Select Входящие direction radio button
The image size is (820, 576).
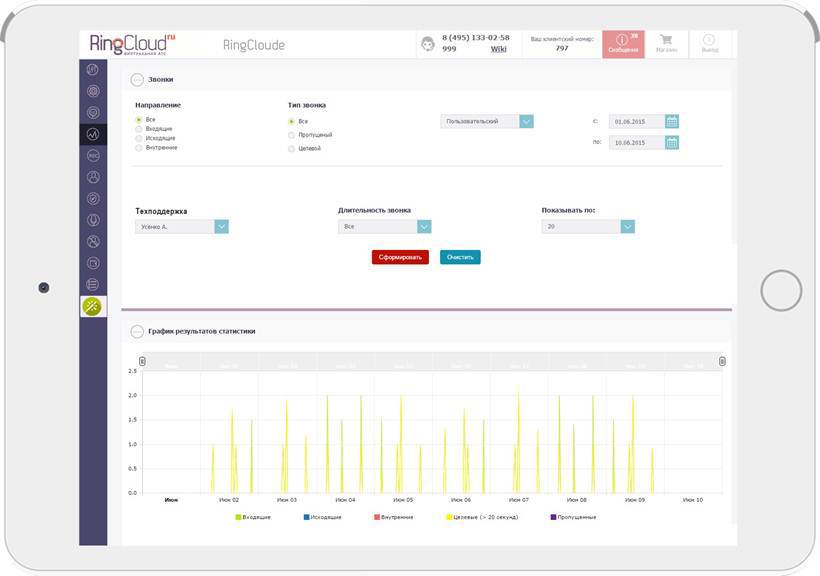pyautogui.click(x=139, y=129)
